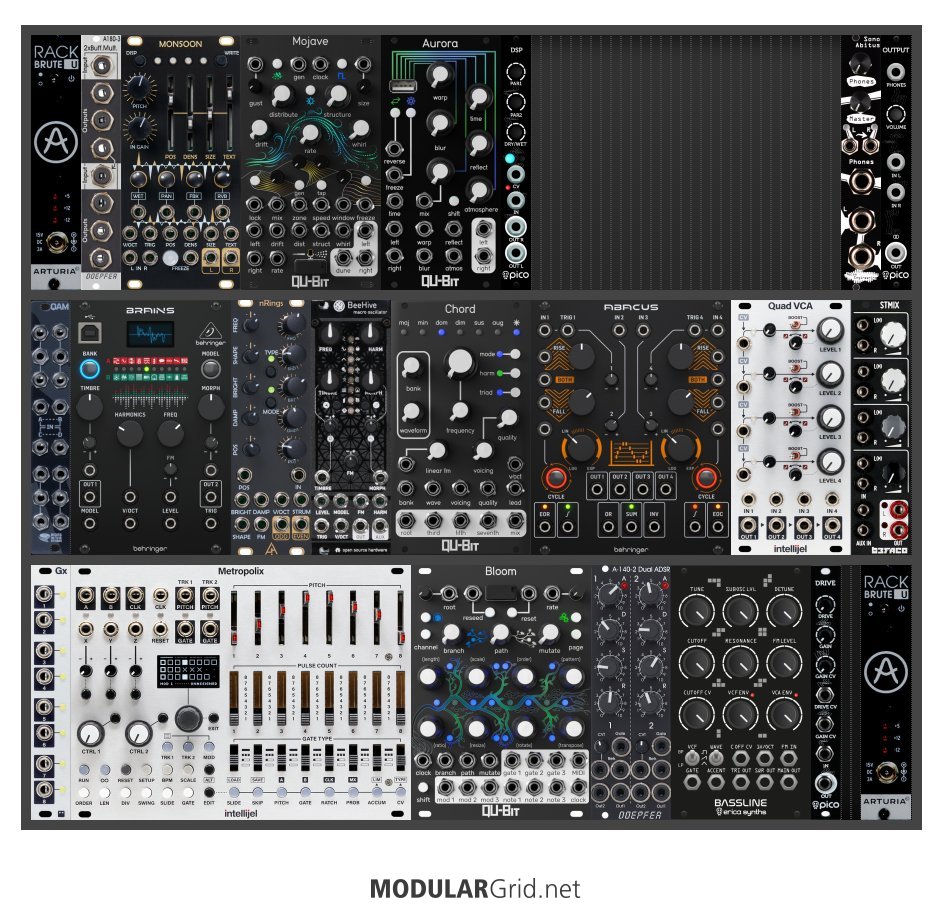Click the Monsoon R output jack
The height and width of the screenshot is (910, 952).
pos(231,257)
